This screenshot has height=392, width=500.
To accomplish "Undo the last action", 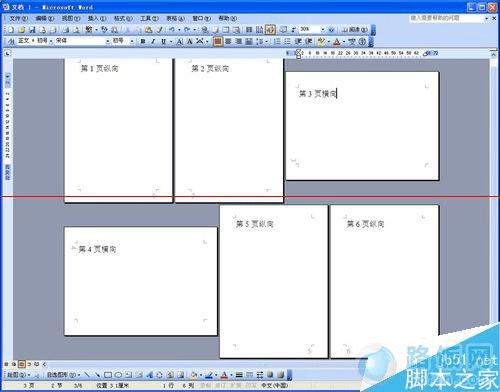I will coord(172,30).
